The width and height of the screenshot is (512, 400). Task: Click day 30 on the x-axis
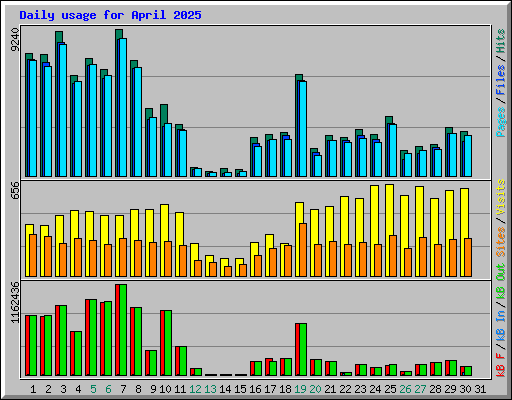(465, 389)
